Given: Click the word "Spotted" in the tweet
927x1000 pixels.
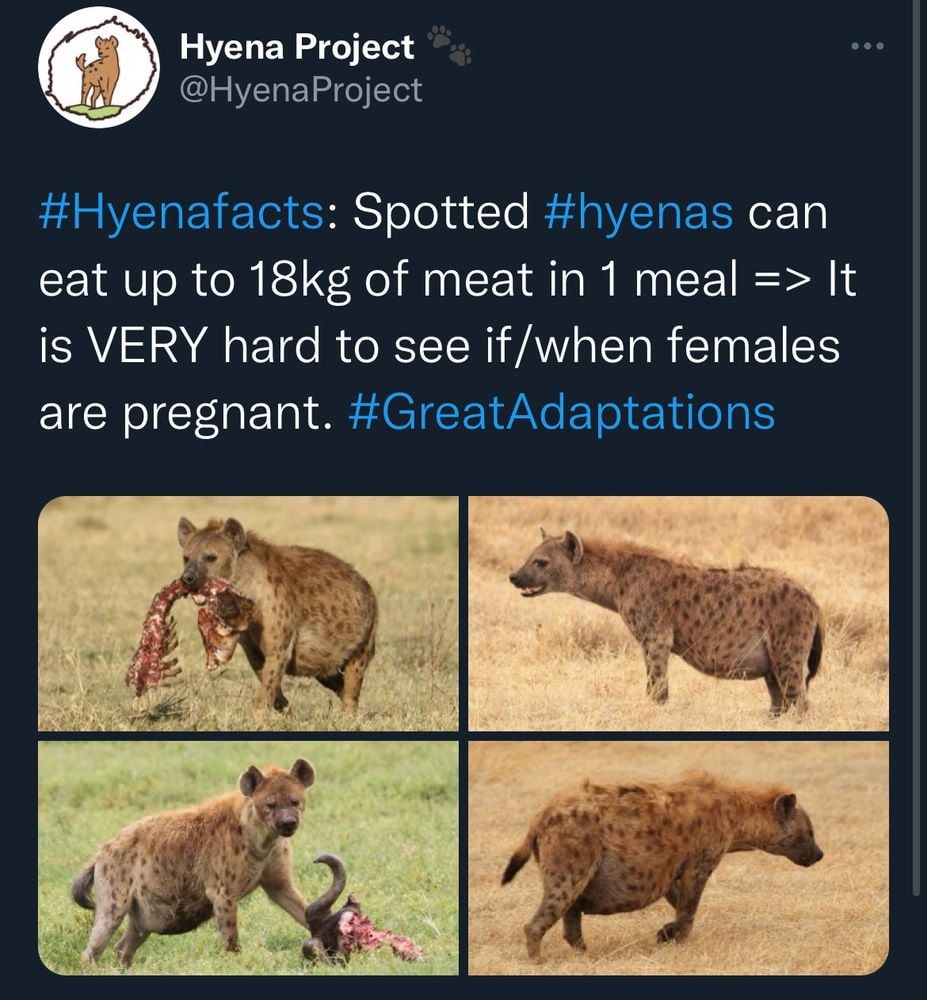Looking at the screenshot, I should (x=441, y=212).
